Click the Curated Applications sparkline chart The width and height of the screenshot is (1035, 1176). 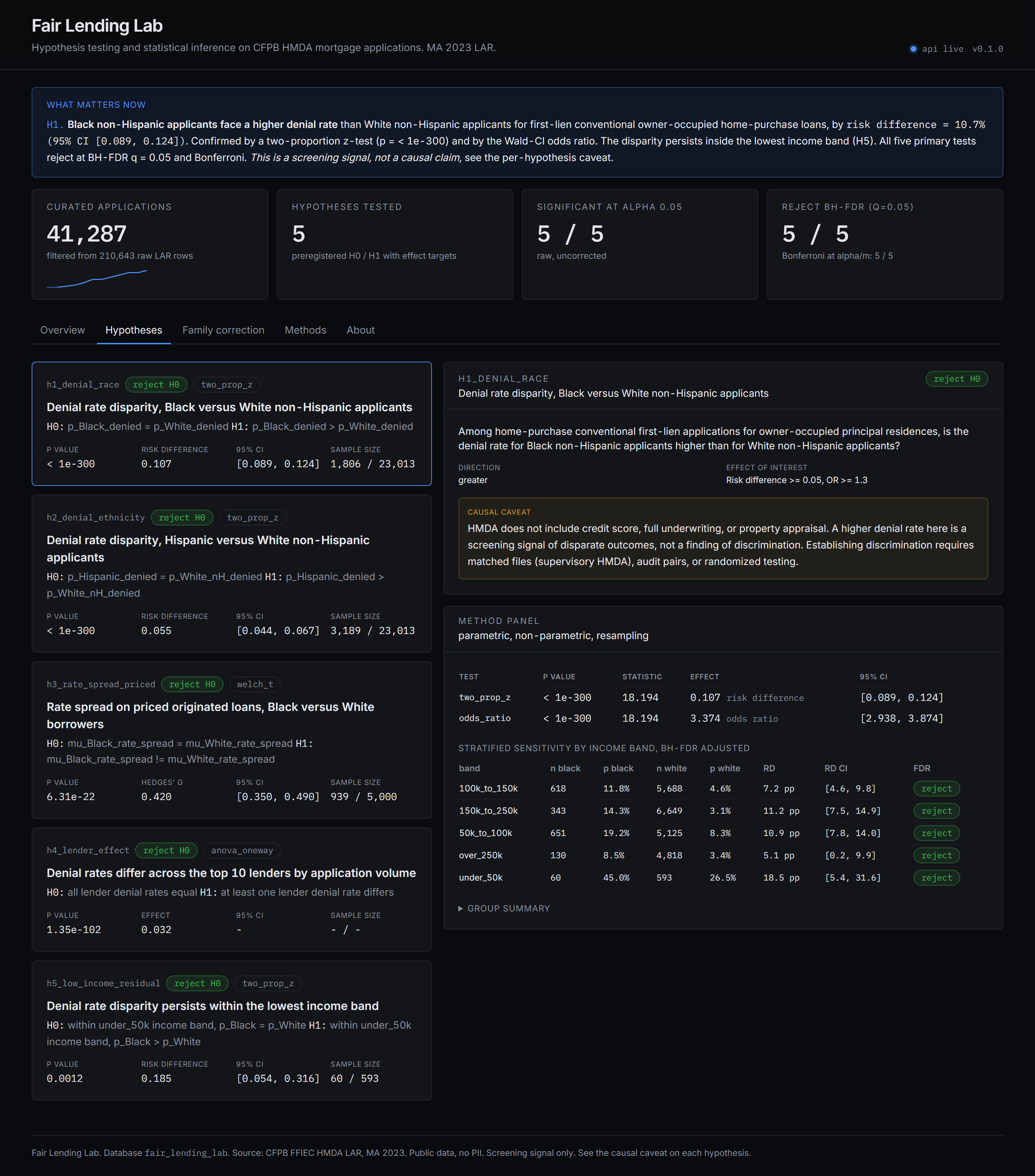coord(97,279)
